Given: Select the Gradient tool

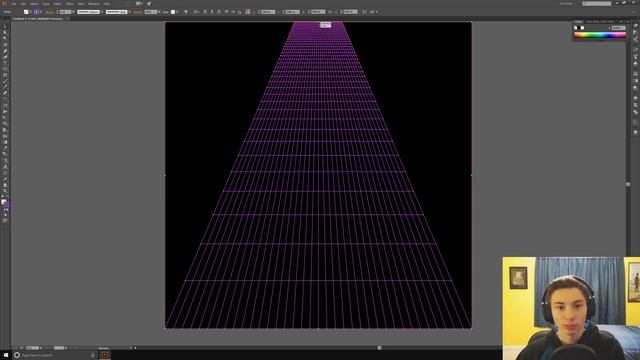Looking at the screenshot, I should coord(5,142).
